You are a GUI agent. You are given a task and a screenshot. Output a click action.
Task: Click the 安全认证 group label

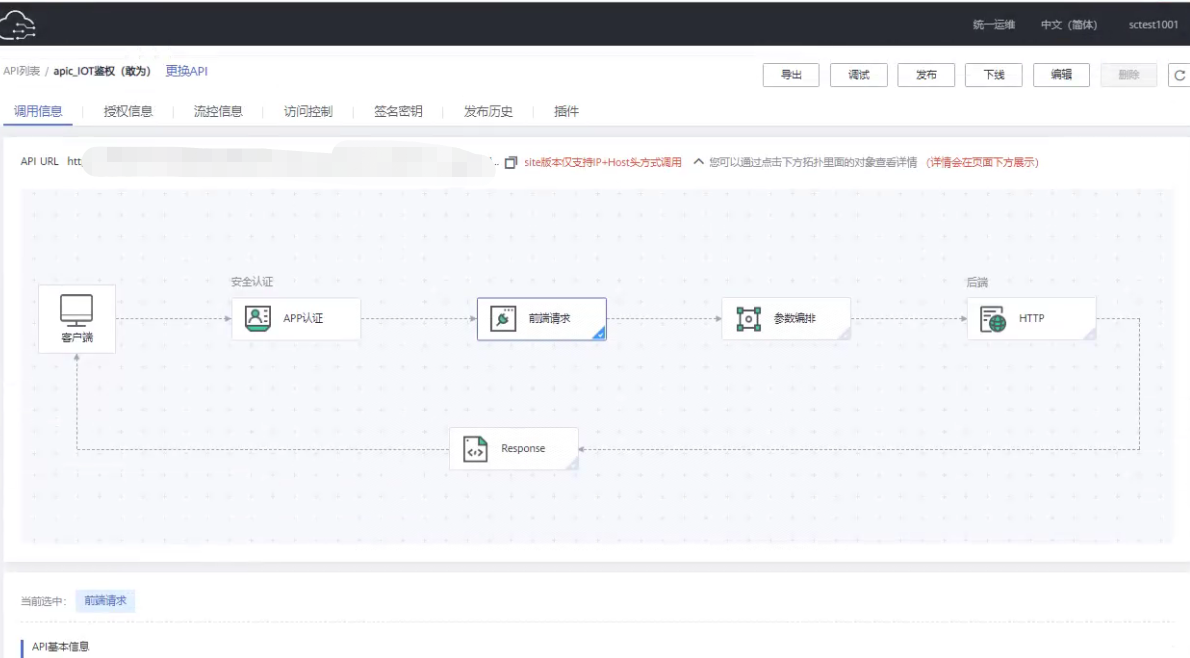[252, 282]
